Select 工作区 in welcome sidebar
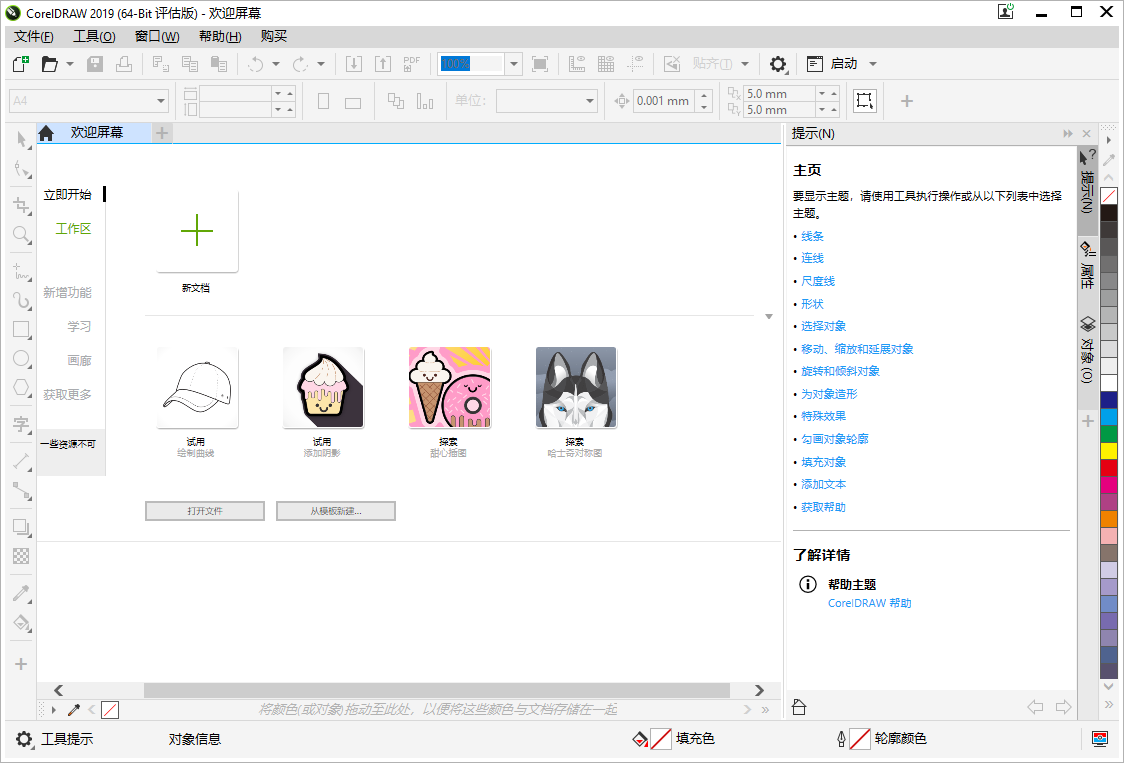Viewport: 1124px width, 763px height. (73, 229)
